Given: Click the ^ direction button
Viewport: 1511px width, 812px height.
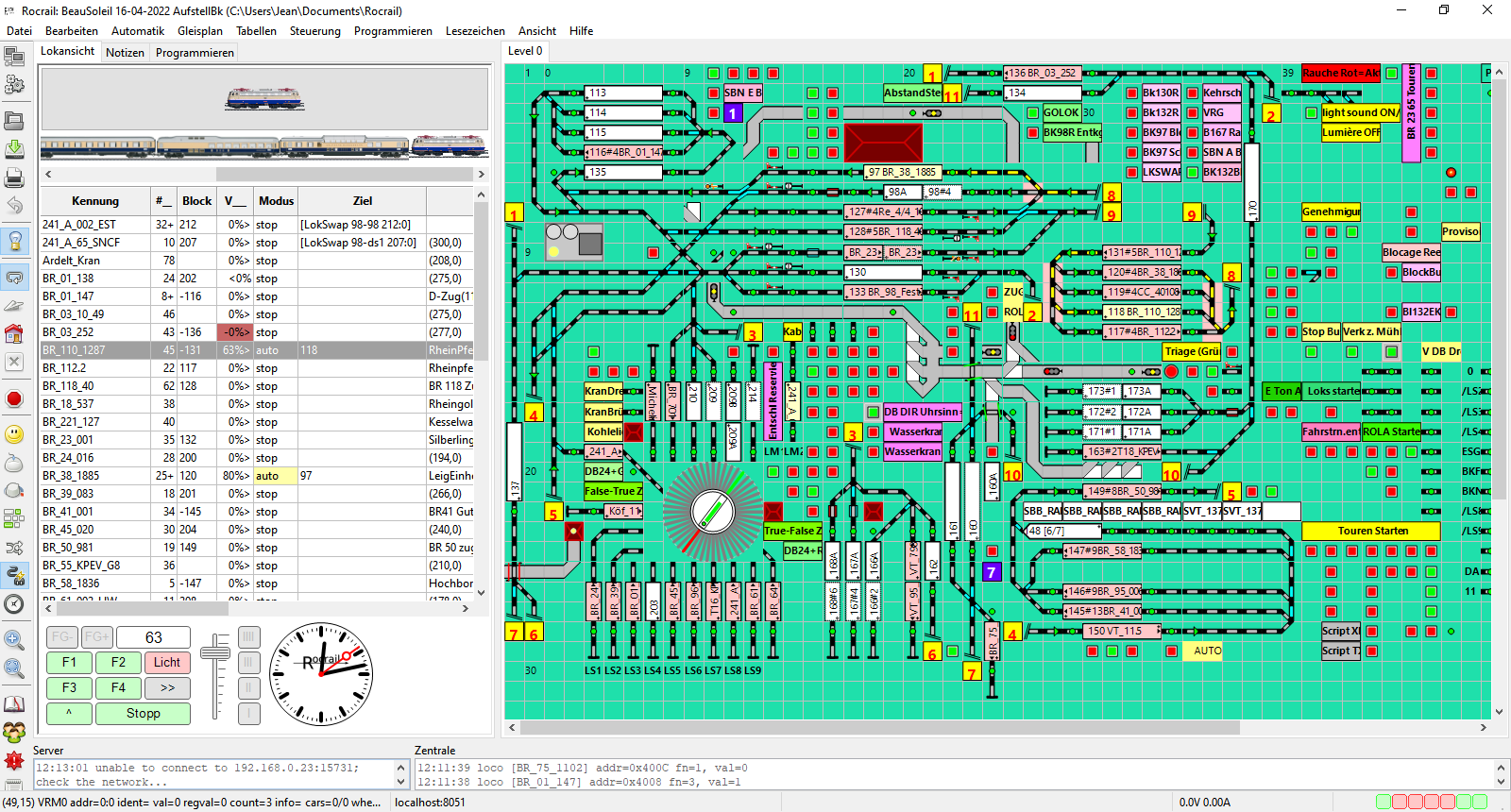Looking at the screenshot, I should pos(69,714).
